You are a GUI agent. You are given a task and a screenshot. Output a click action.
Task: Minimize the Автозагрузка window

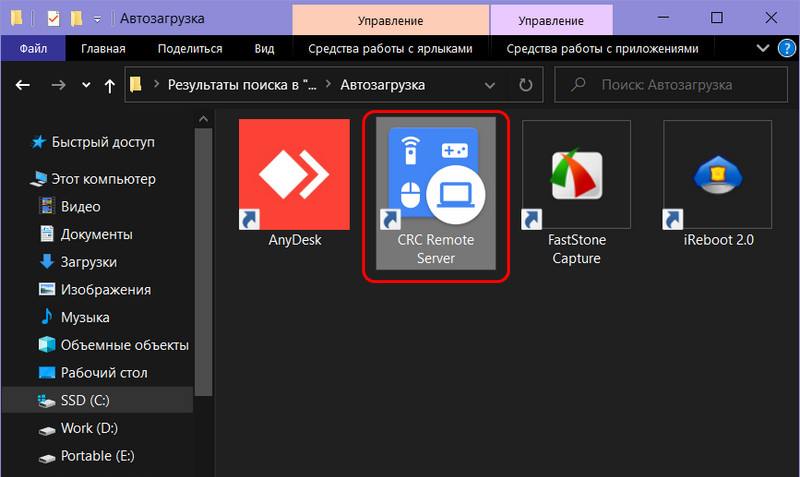click(x=663, y=18)
